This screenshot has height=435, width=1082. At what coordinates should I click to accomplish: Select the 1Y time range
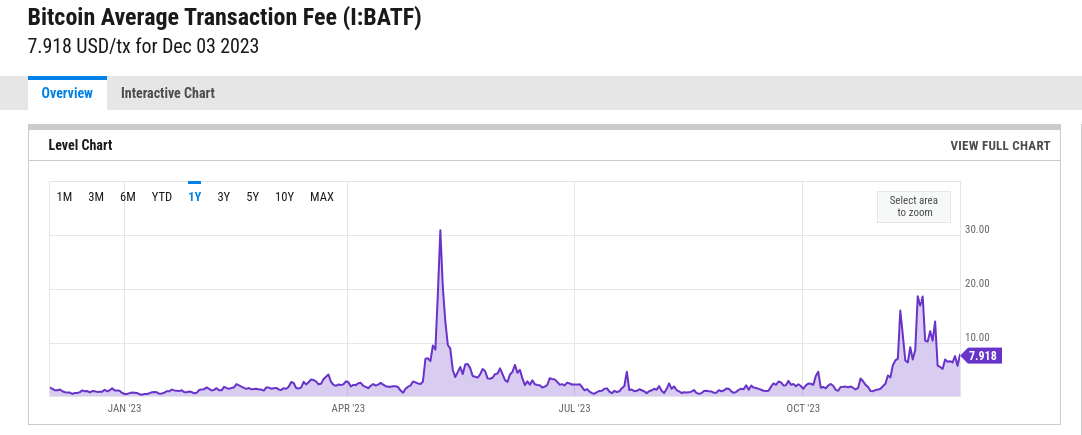(x=195, y=197)
